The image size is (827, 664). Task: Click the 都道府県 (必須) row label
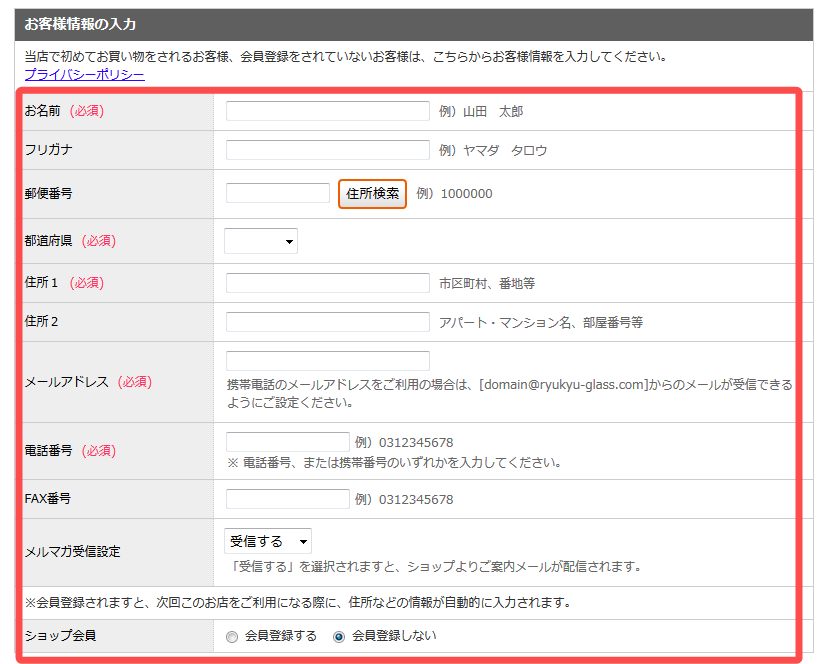point(70,241)
